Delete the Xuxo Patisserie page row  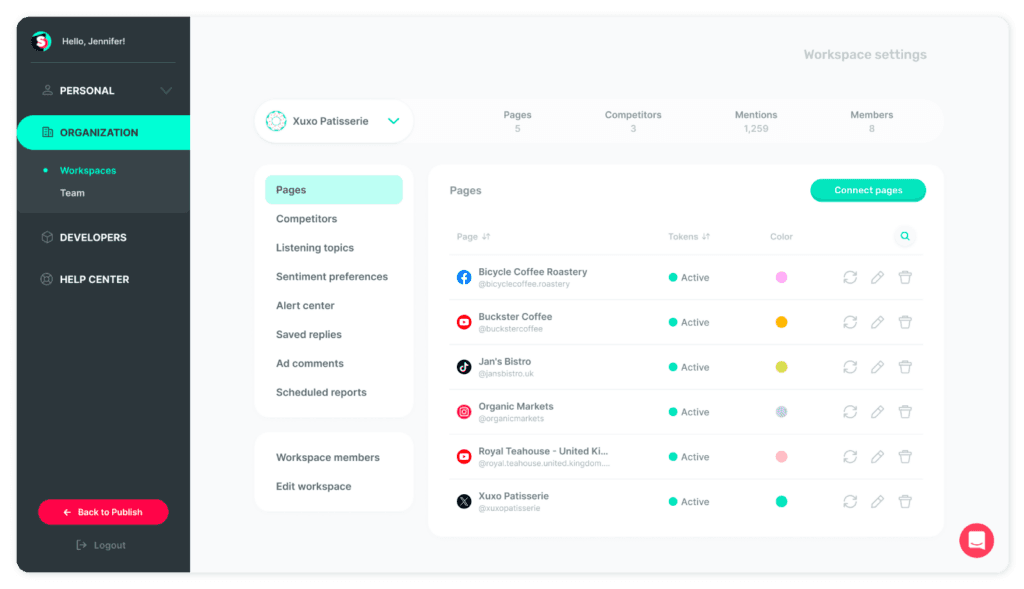tap(904, 501)
